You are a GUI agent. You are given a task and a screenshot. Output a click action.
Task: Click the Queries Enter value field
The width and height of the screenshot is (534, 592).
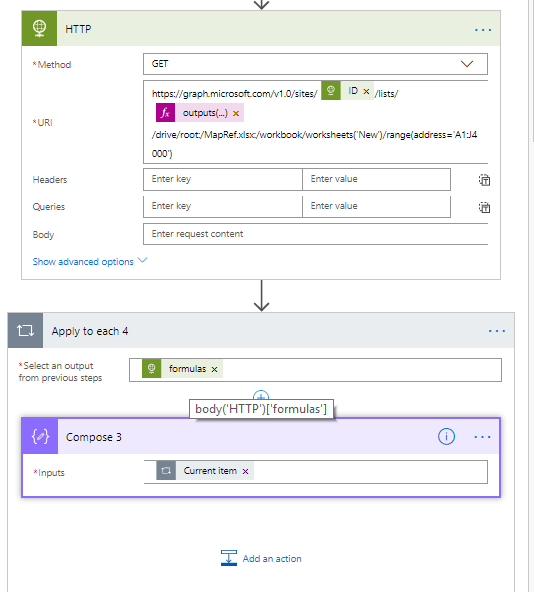click(377, 206)
